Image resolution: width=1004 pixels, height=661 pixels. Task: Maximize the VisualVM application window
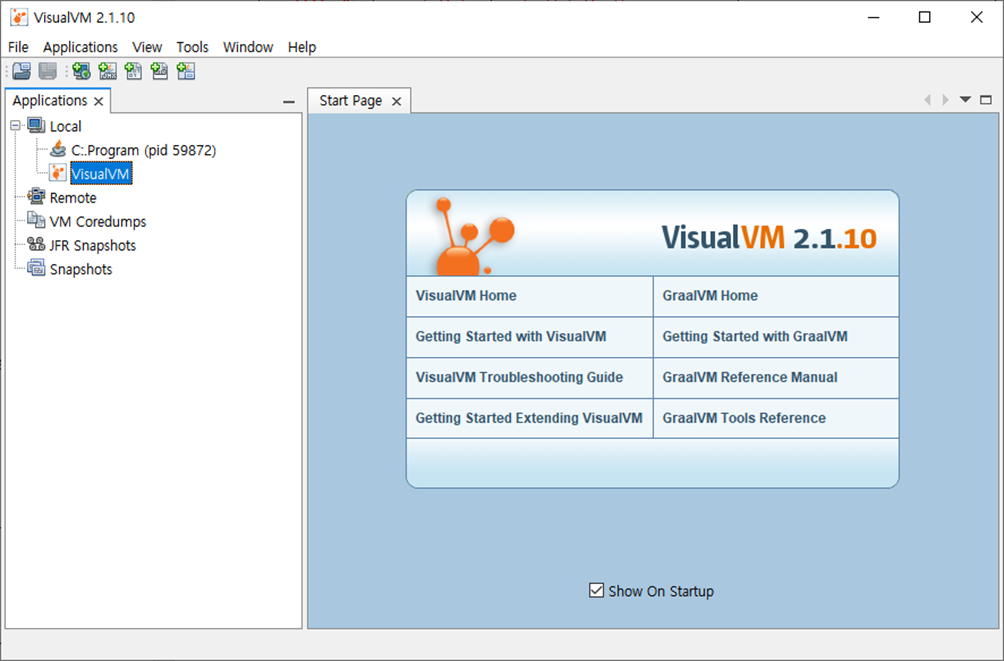tap(925, 17)
